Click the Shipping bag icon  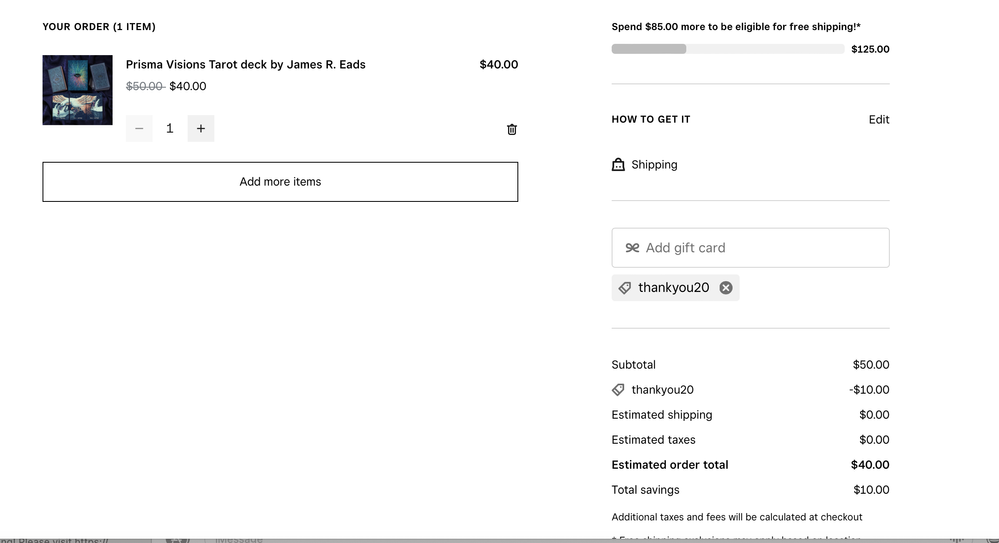[618, 165]
